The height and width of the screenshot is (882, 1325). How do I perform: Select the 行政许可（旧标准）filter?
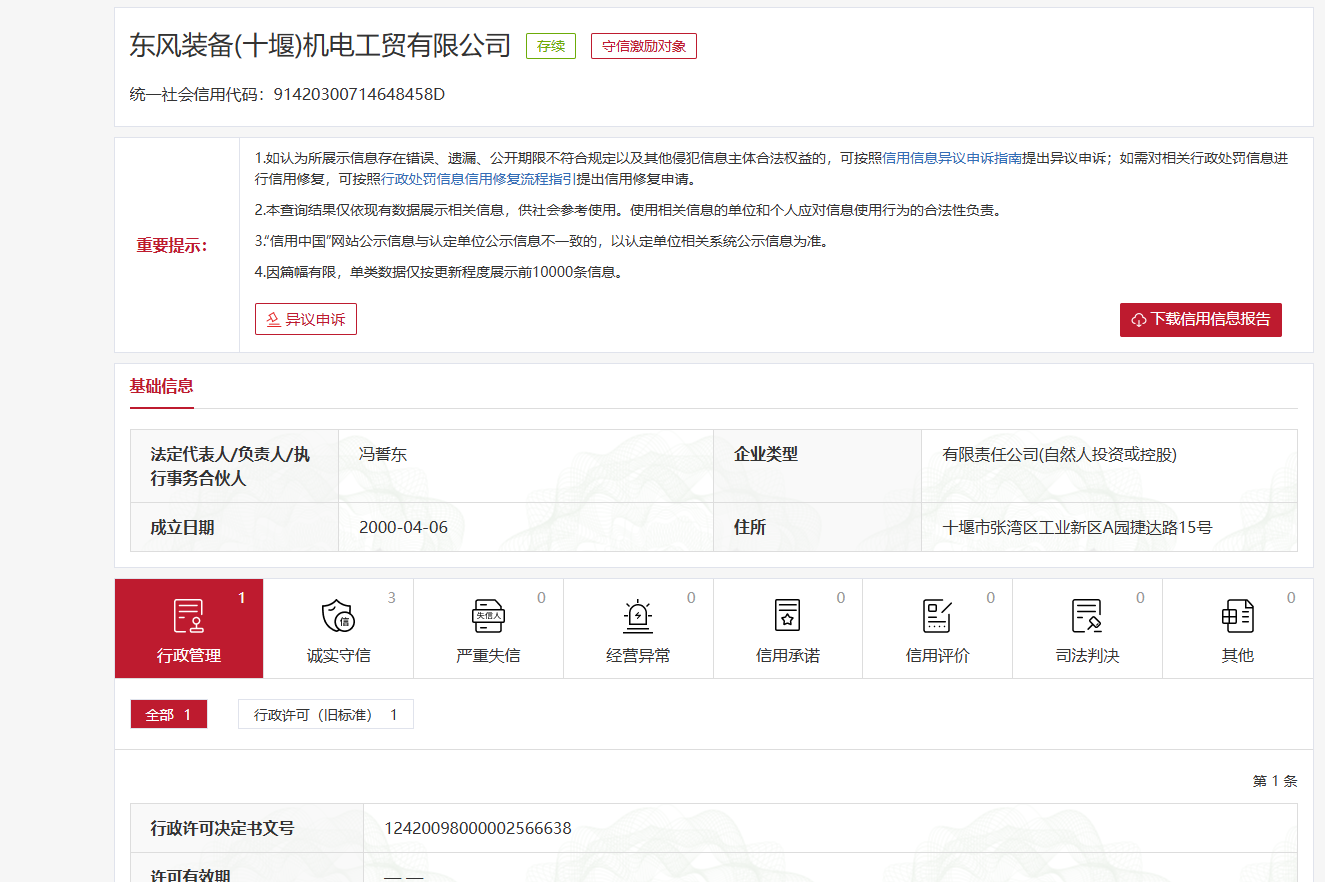click(x=325, y=715)
